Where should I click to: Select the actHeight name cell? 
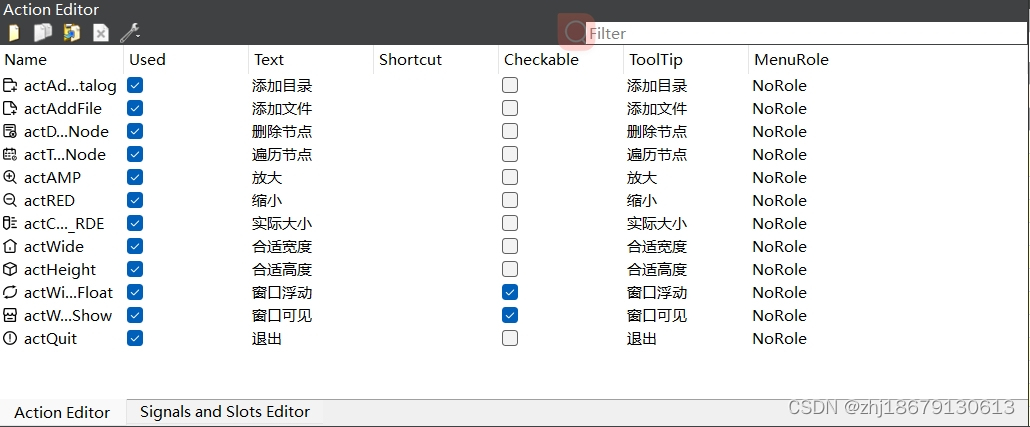[60, 269]
